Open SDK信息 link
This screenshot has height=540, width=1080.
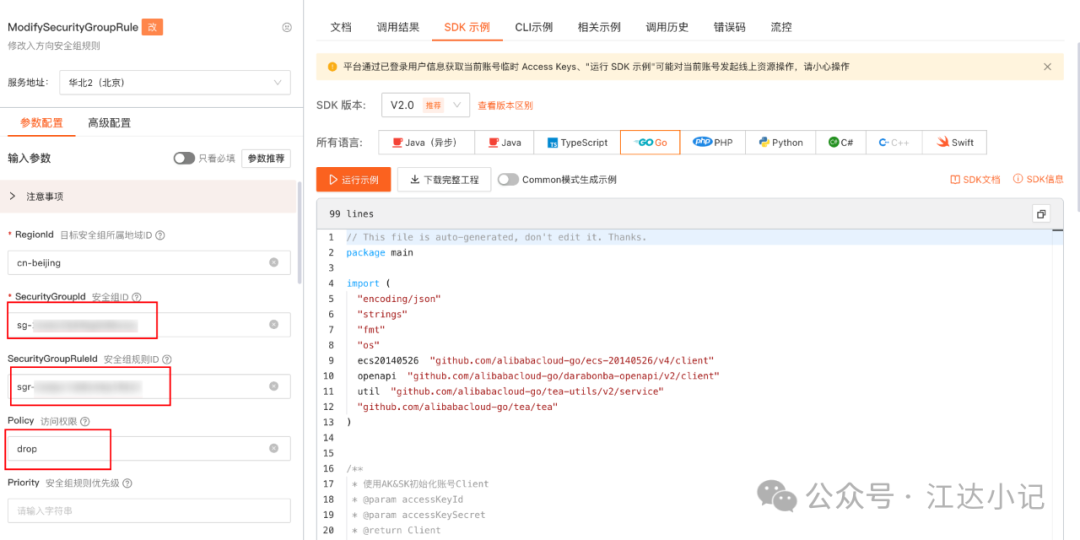coord(1038,179)
